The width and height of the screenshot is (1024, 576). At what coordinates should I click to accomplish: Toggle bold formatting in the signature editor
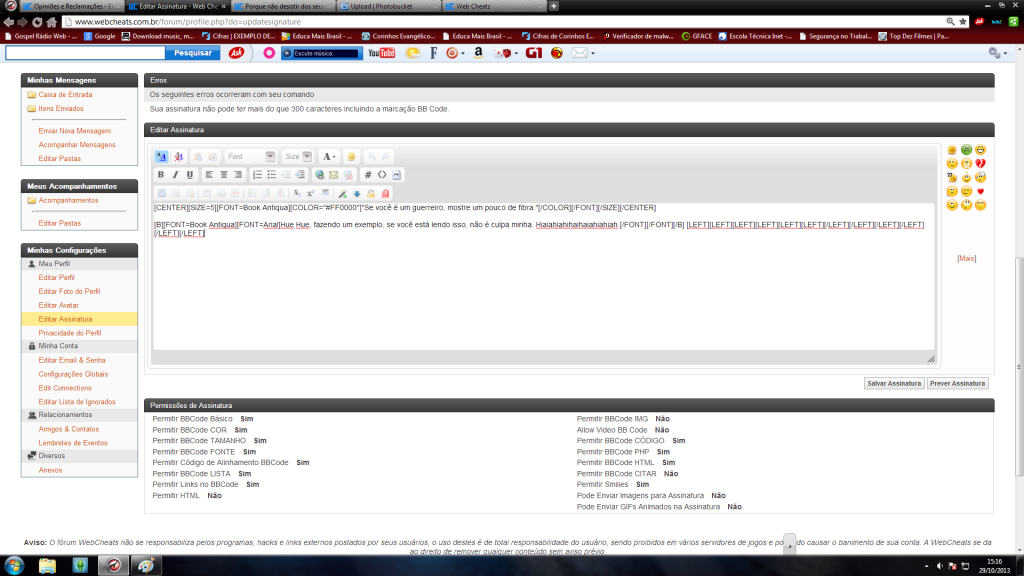(x=160, y=175)
